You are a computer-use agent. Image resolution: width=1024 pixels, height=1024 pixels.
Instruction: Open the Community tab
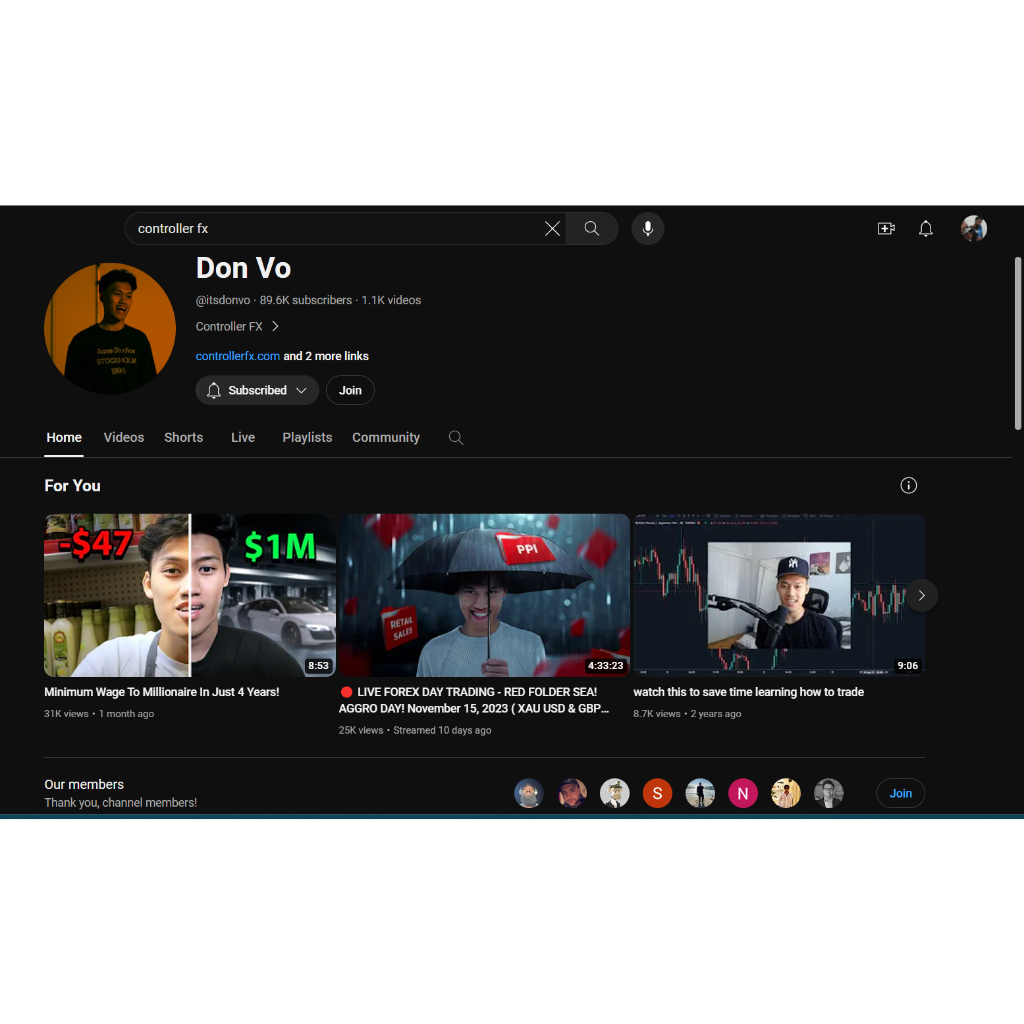point(386,438)
